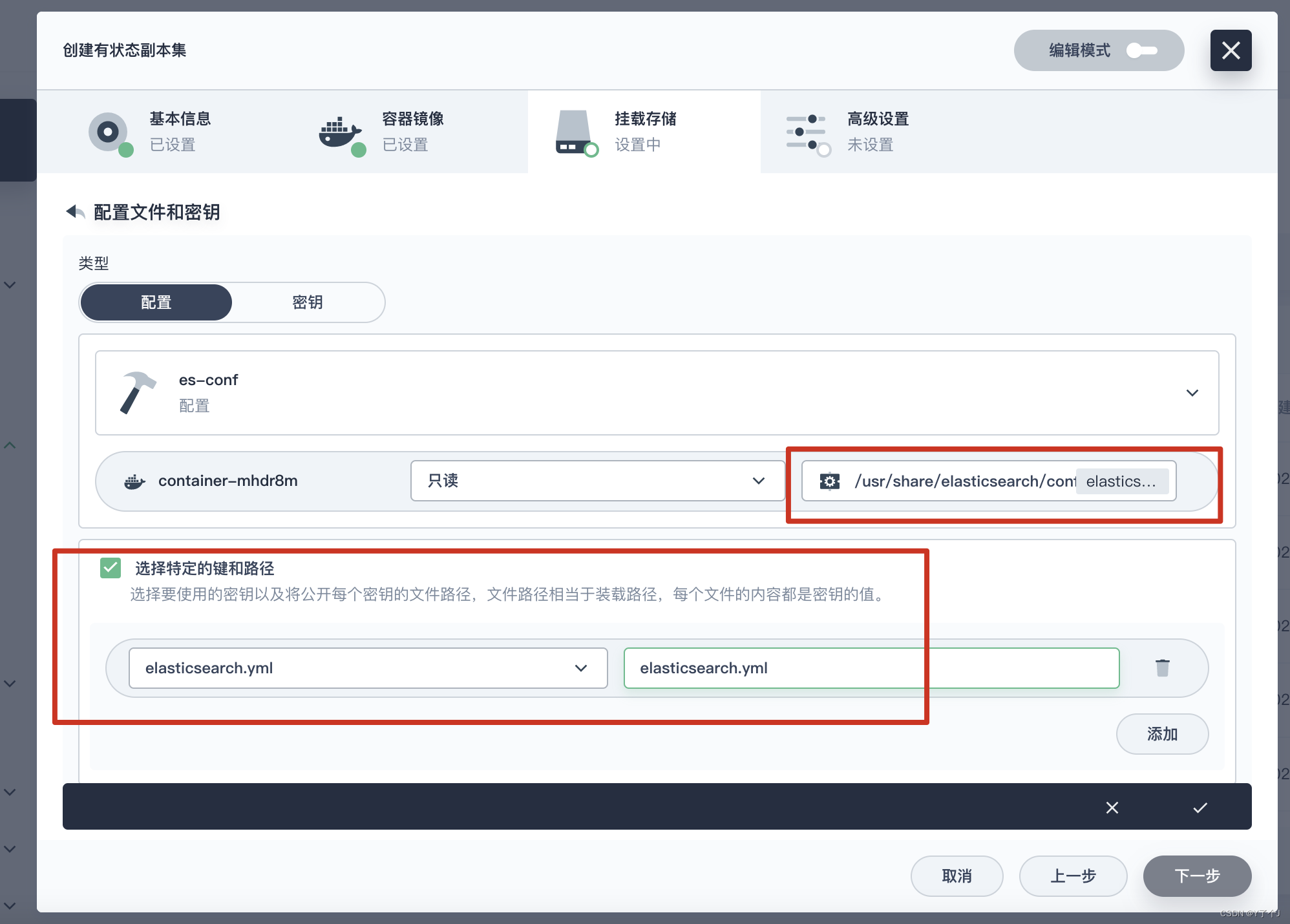Screen dimensions: 1290x924
Task: Open the 高级设置 step tab
Action: coord(877,131)
